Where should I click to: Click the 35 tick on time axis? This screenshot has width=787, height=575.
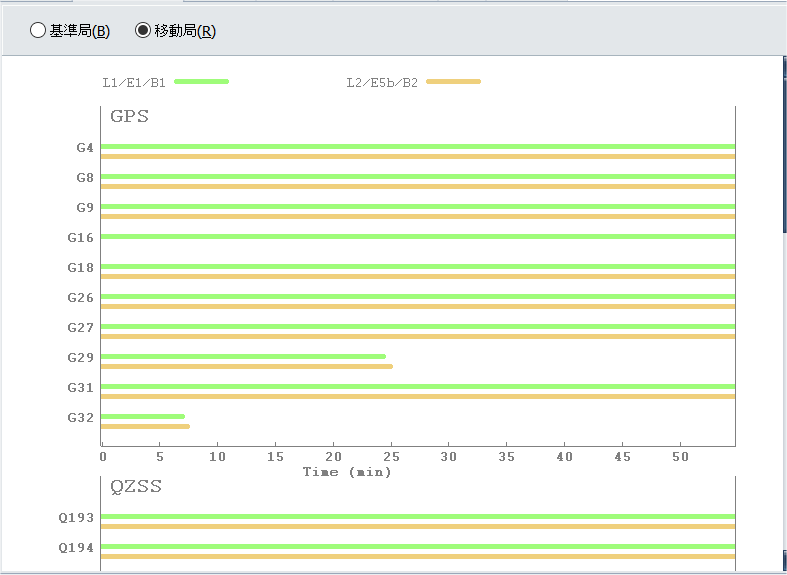click(x=507, y=457)
